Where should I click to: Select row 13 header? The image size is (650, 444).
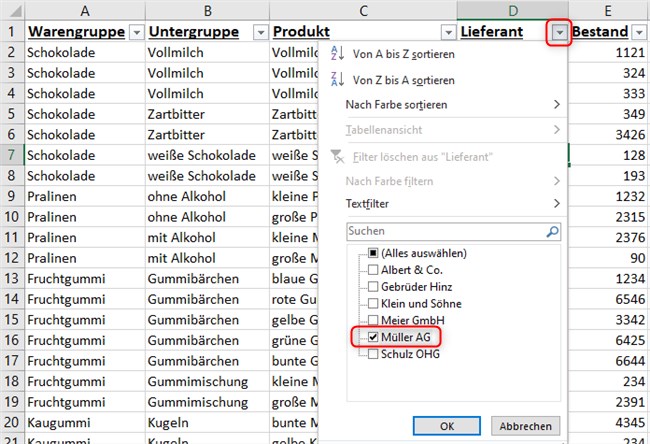(12, 279)
